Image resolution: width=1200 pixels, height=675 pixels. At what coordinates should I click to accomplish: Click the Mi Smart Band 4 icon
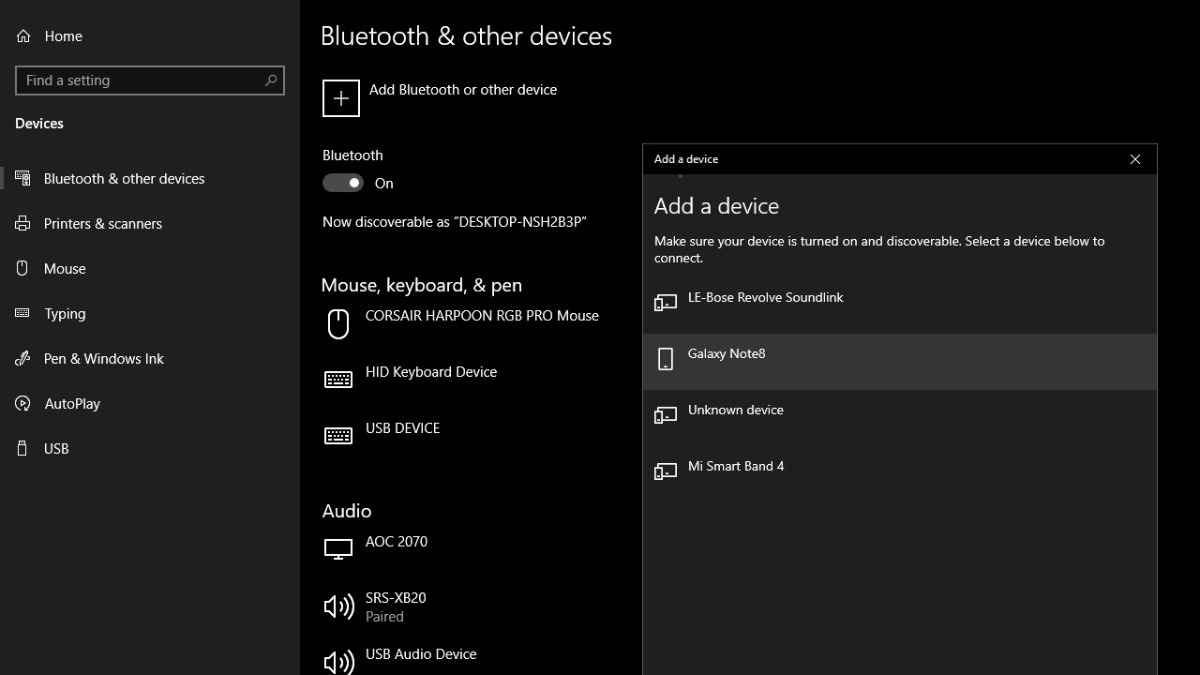pos(666,471)
